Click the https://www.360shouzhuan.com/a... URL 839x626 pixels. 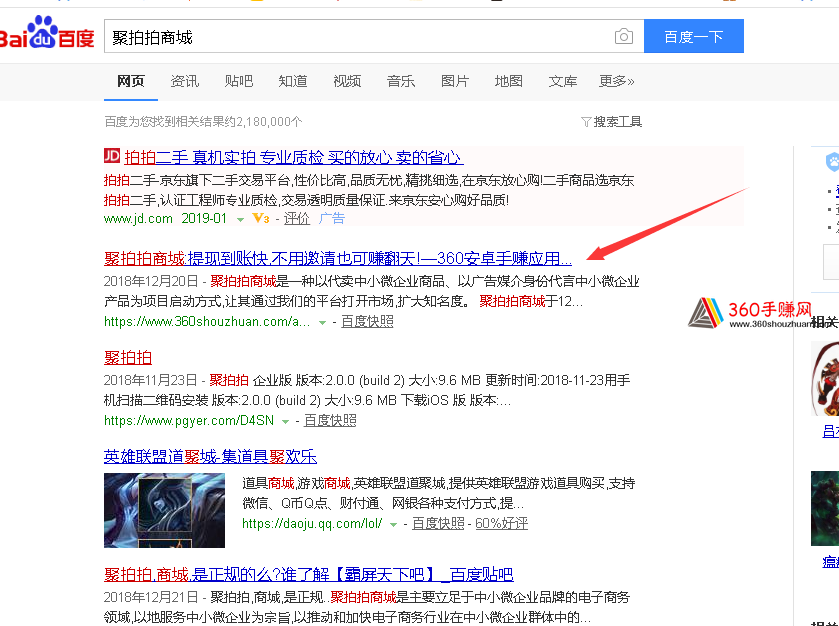tap(207, 321)
